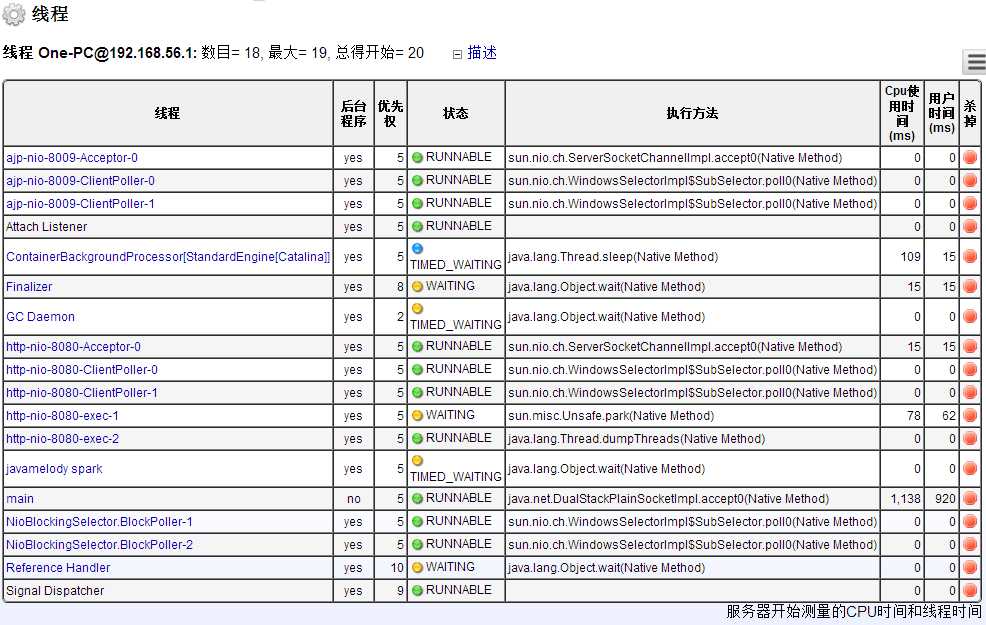
Task: Kill the ContainerBackgroundProcessor thread
Action: click(970, 257)
